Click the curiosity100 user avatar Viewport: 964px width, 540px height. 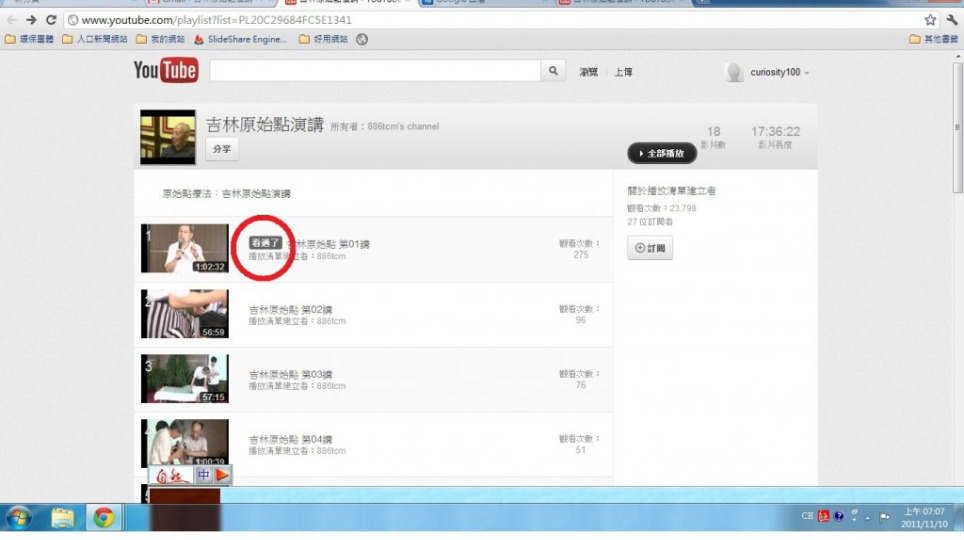coord(734,72)
